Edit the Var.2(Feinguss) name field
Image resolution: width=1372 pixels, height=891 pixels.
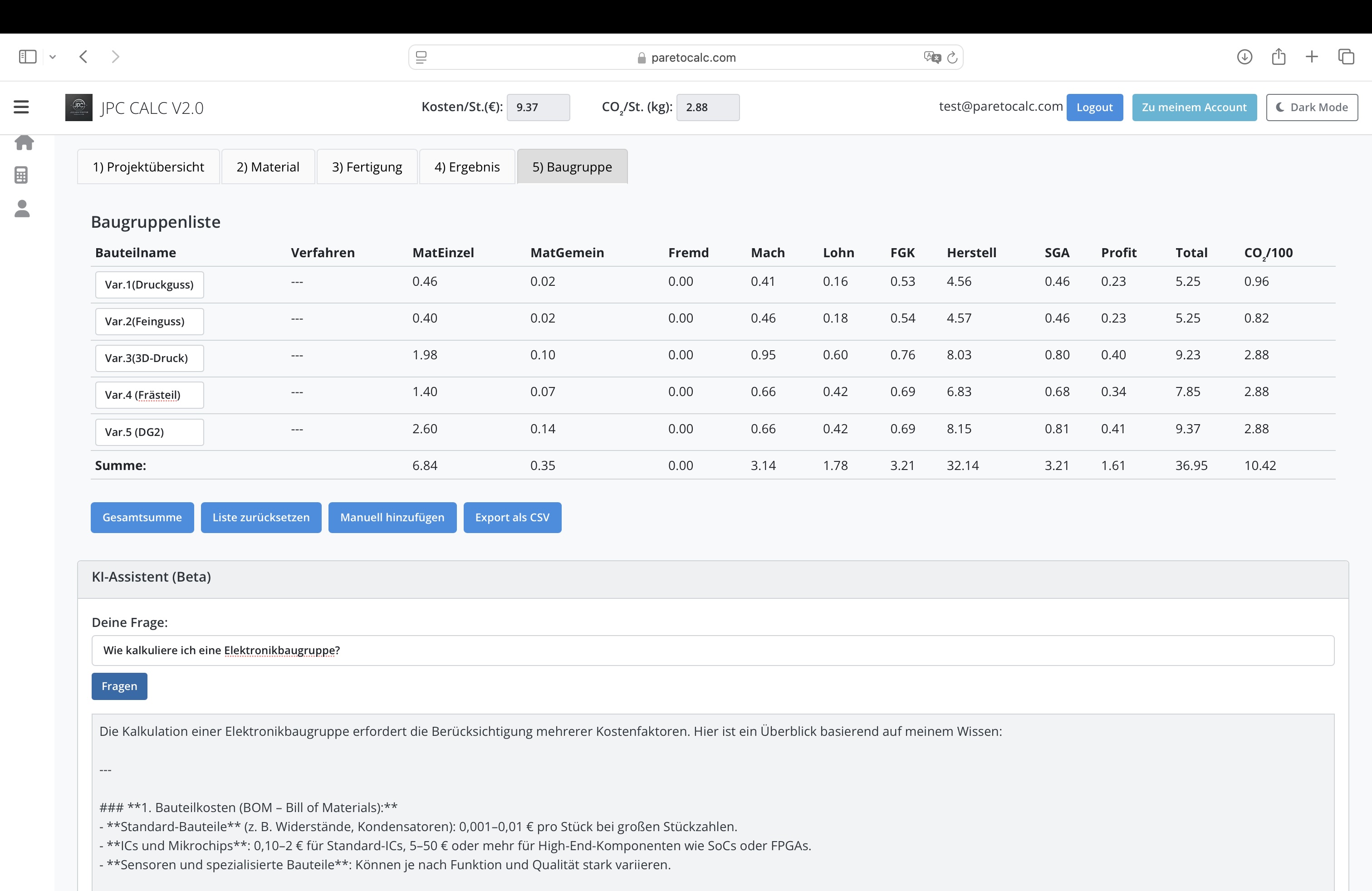tap(149, 321)
